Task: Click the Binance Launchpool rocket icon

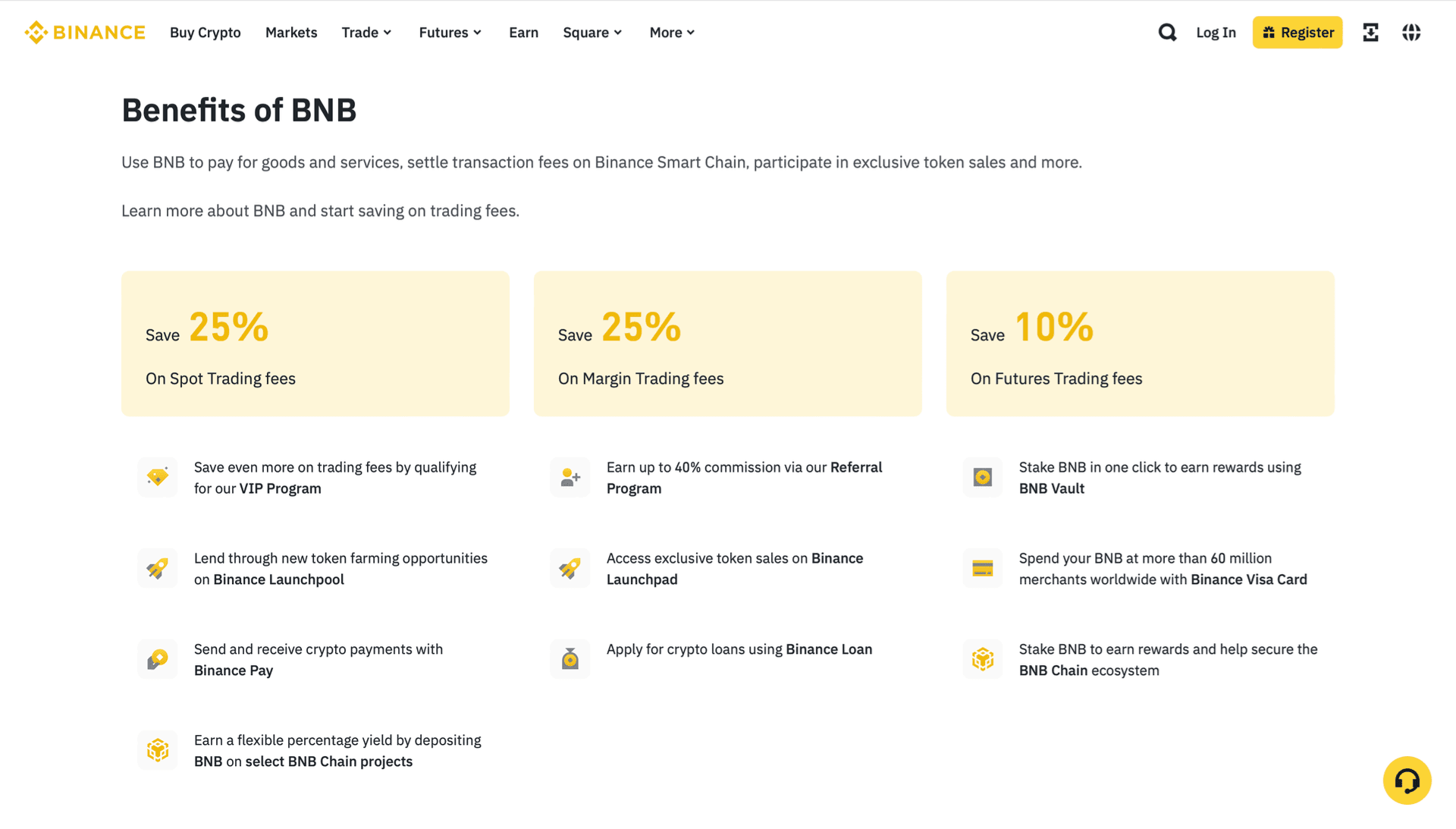Action: click(158, 568)
